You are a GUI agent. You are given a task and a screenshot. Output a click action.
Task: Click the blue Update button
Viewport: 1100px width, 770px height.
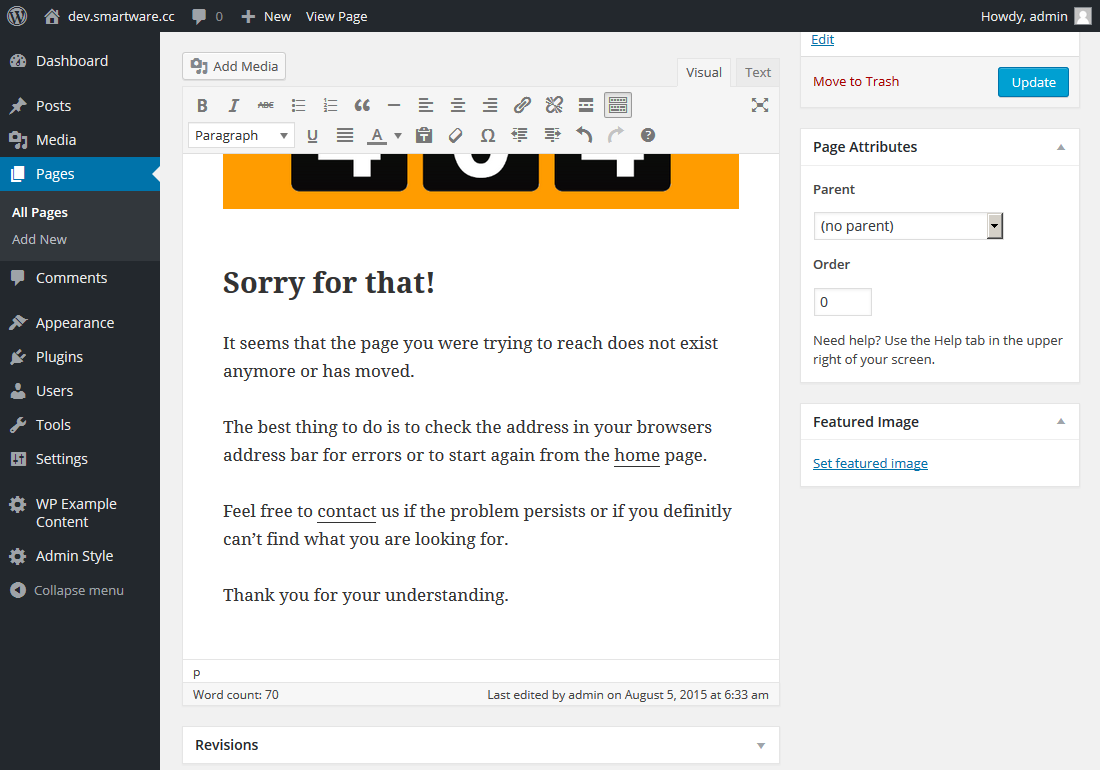click(1033, 82)
